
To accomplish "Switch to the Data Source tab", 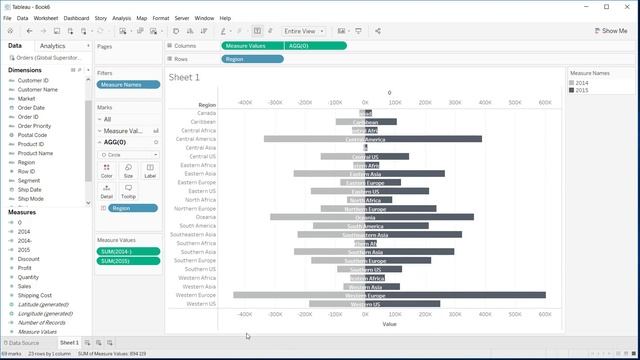I will pos(21,343).
